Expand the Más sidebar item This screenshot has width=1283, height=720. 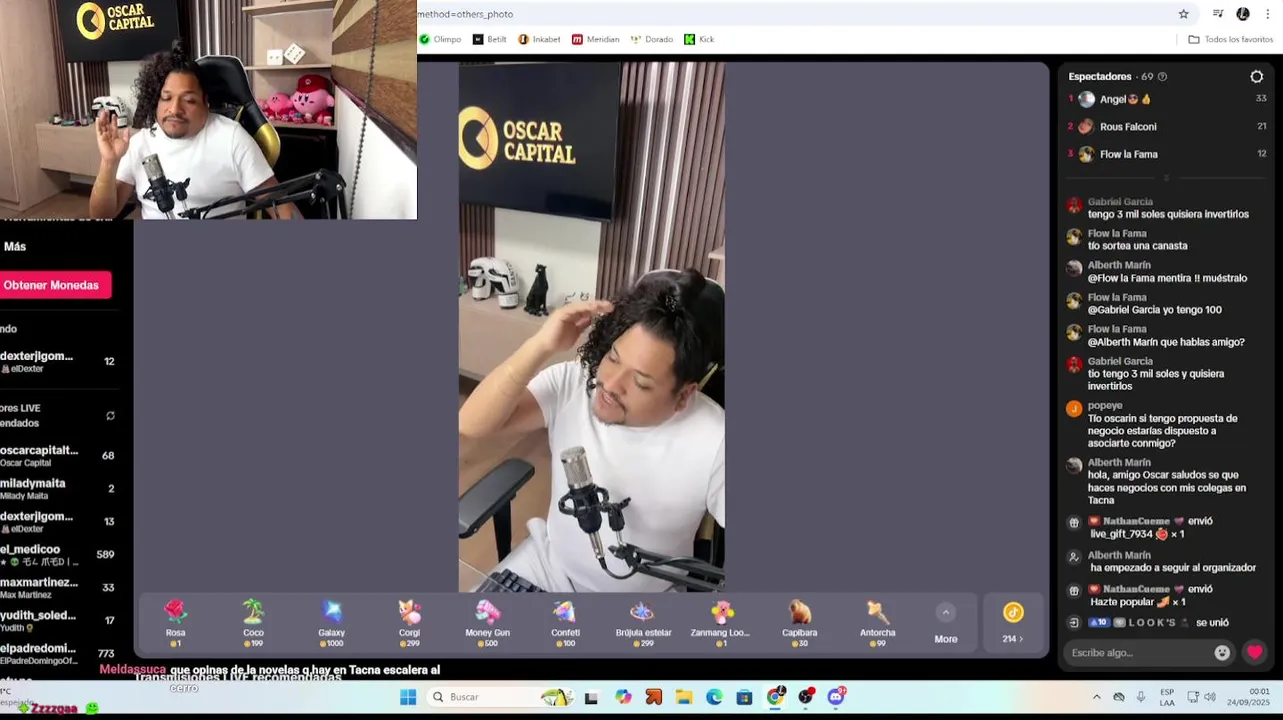pyautogui.click(x=15, y=246)
